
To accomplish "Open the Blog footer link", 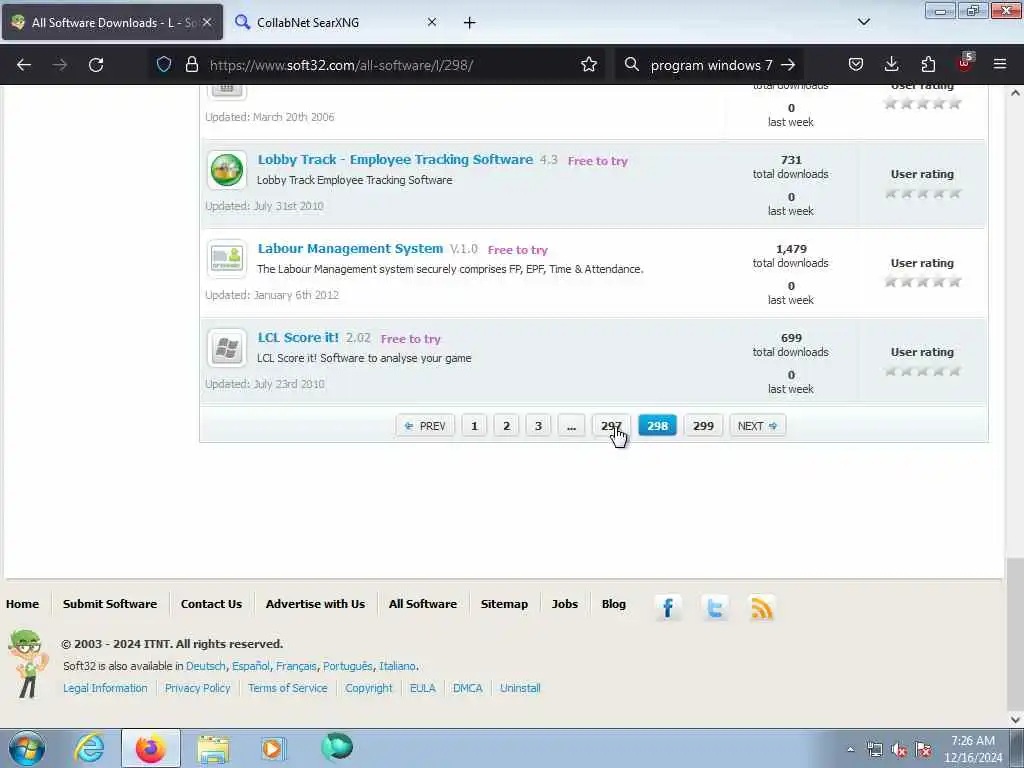I will pyautogui.click(x=613, y=604).
